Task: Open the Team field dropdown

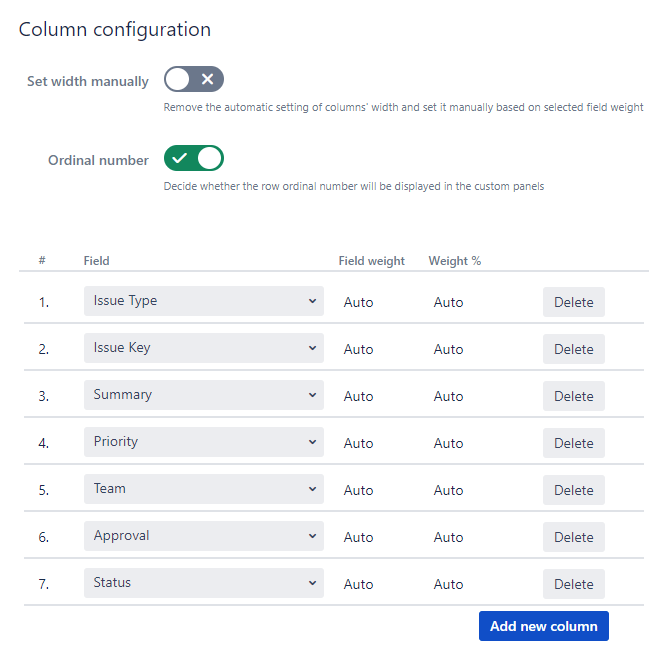Action: [x=203, y=489]
